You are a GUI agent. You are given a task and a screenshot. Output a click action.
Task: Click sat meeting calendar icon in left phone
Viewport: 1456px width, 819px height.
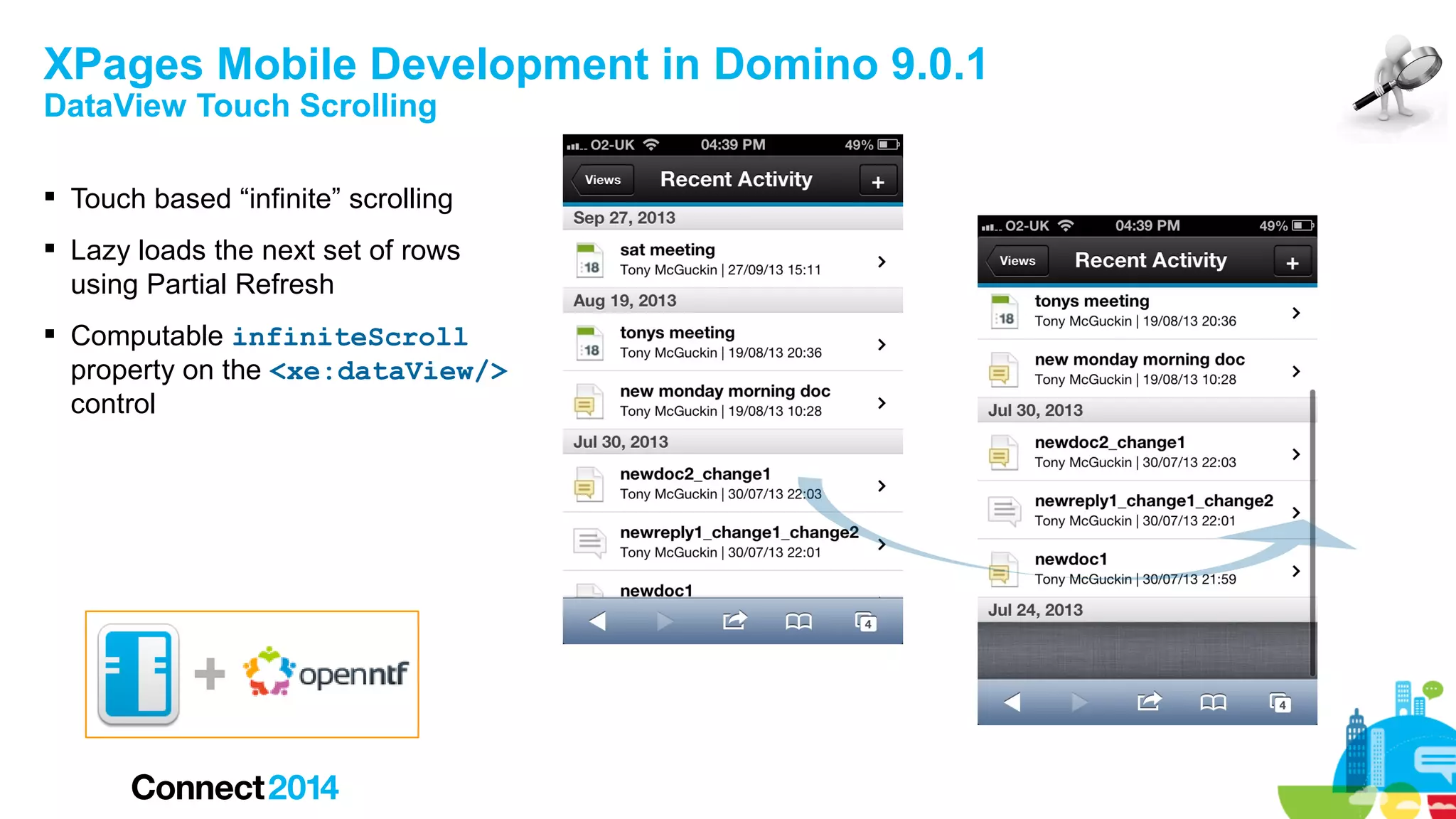(589, 260)
